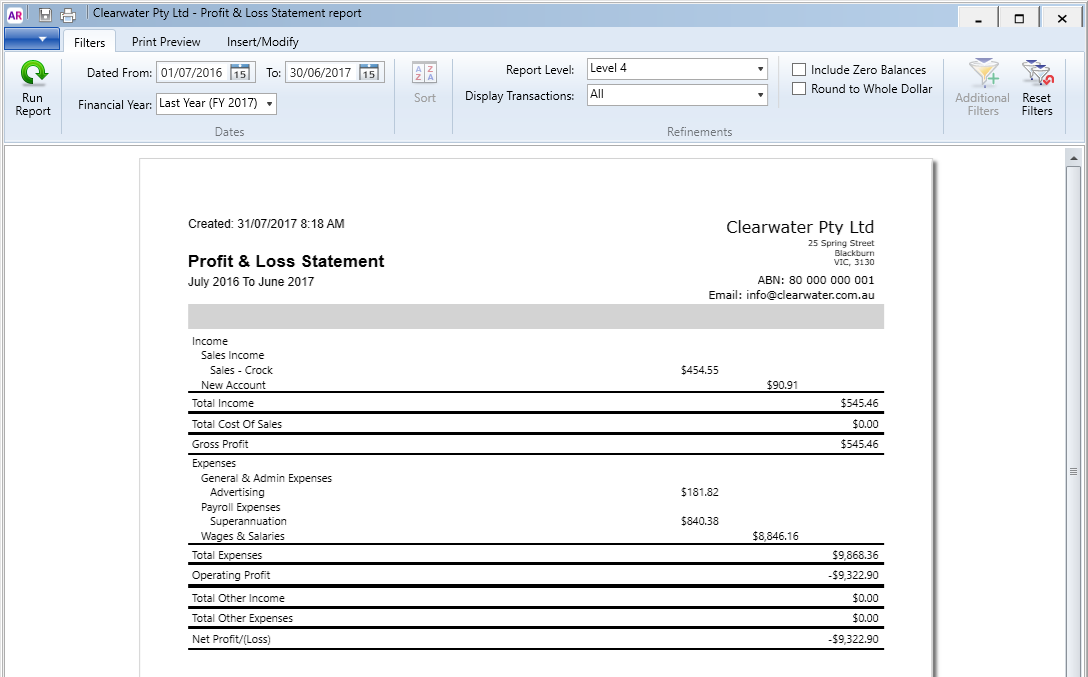Click the AR application icon in the title bar
The height and width of the screenshot is (677, 1088).
[x=14, y=14]
